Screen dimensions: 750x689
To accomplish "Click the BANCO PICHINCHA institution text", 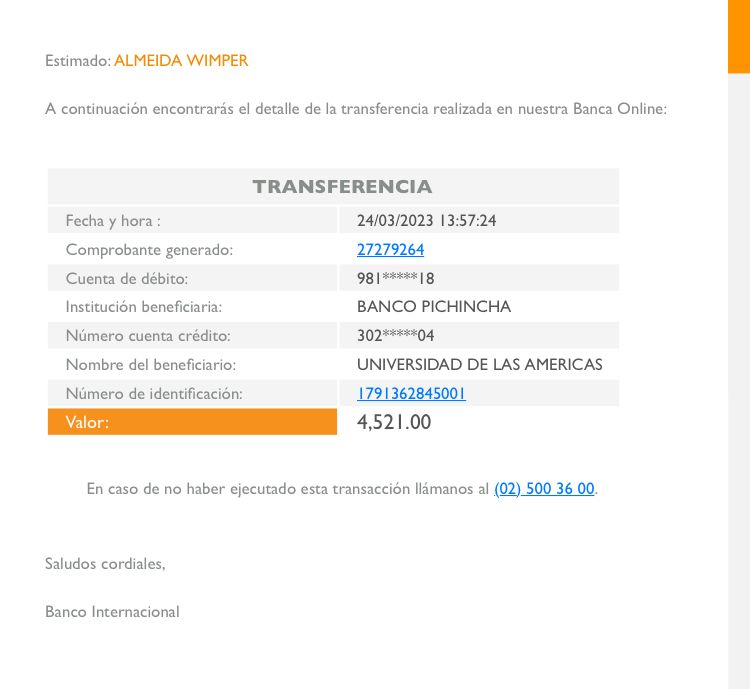I will 433,307.
